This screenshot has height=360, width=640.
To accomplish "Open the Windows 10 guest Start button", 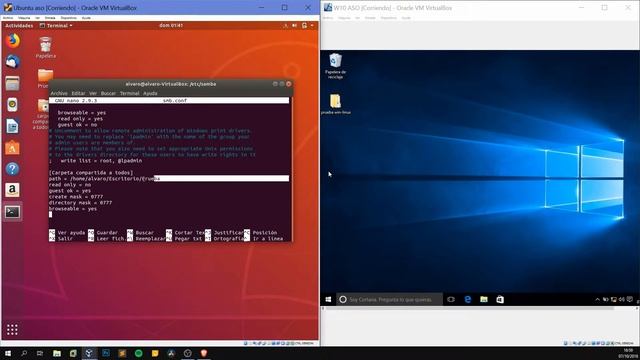I will pyautogui.click(x=328, y=299).
